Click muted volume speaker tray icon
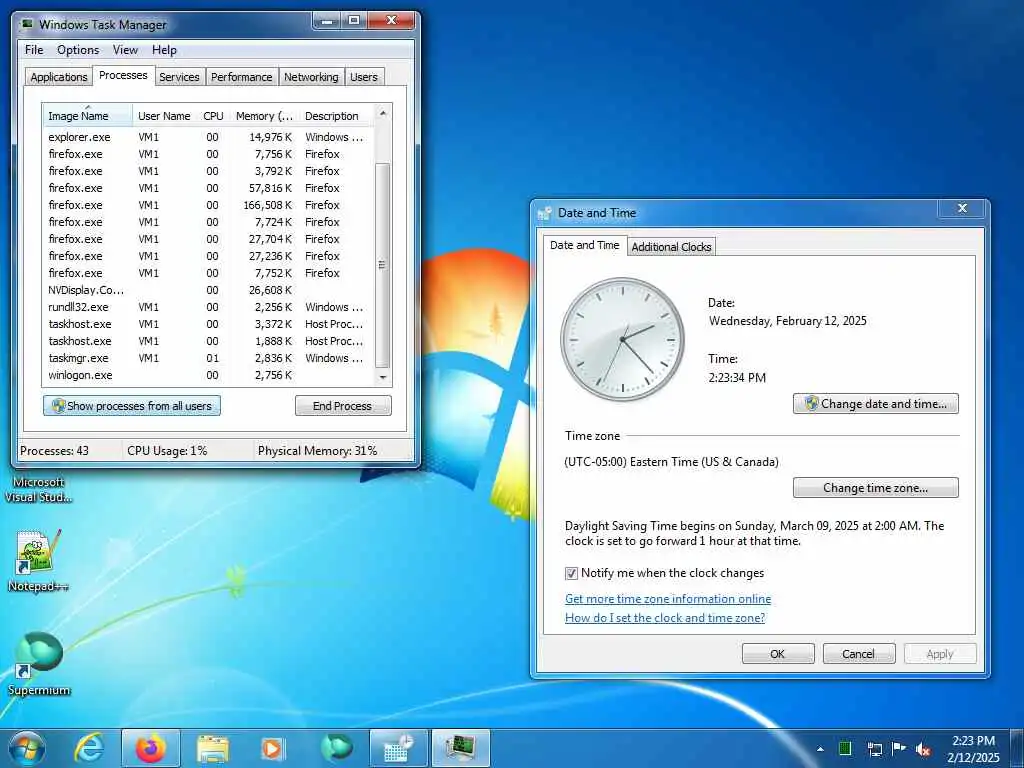 923,749
